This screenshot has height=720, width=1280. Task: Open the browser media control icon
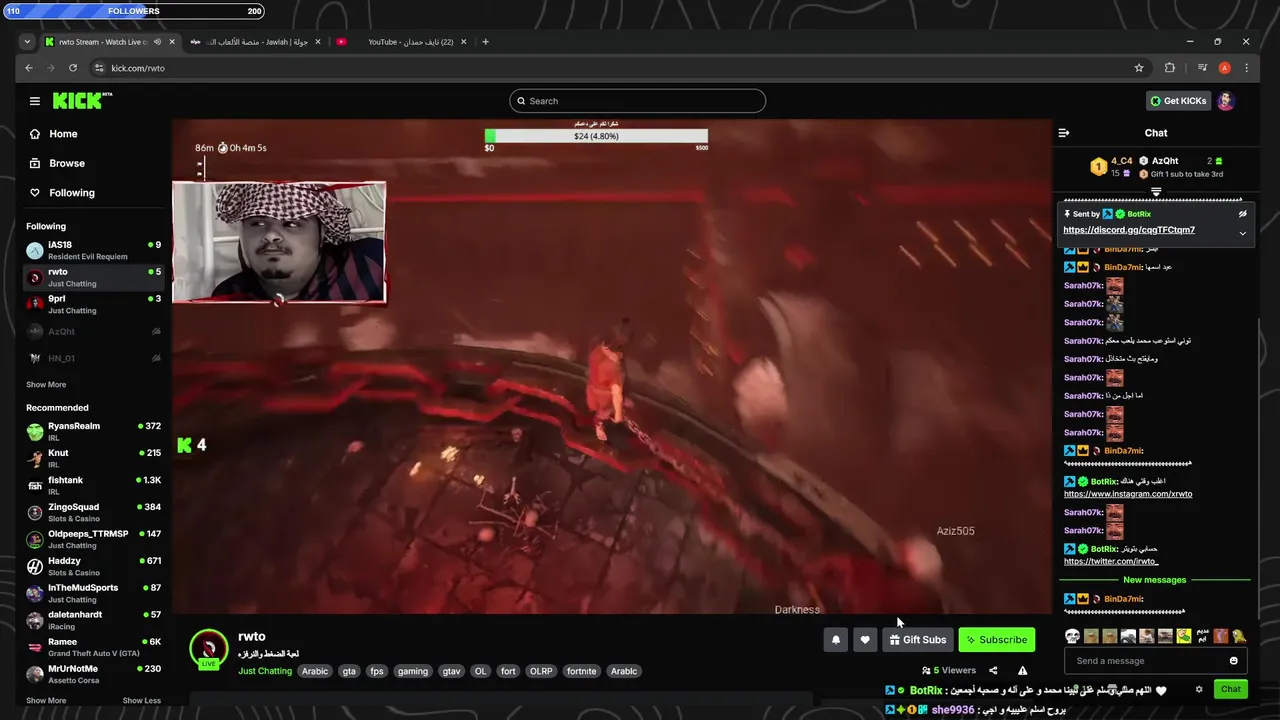click(1202, 68)
